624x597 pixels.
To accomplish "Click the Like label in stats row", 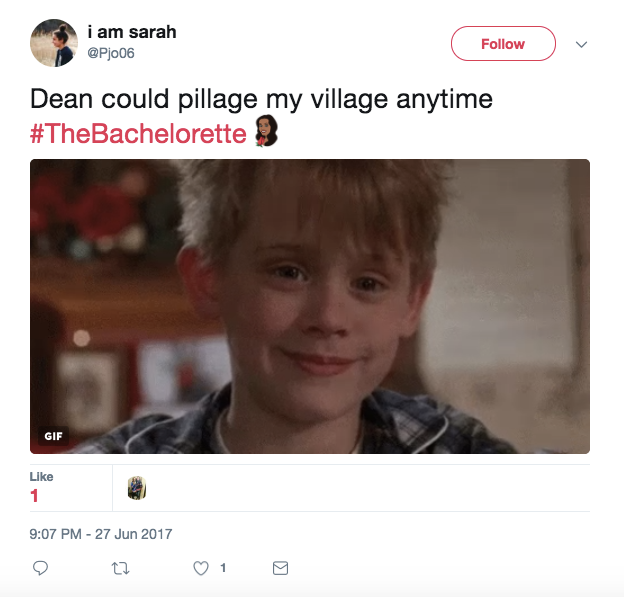I will click(x=41, y=476).
